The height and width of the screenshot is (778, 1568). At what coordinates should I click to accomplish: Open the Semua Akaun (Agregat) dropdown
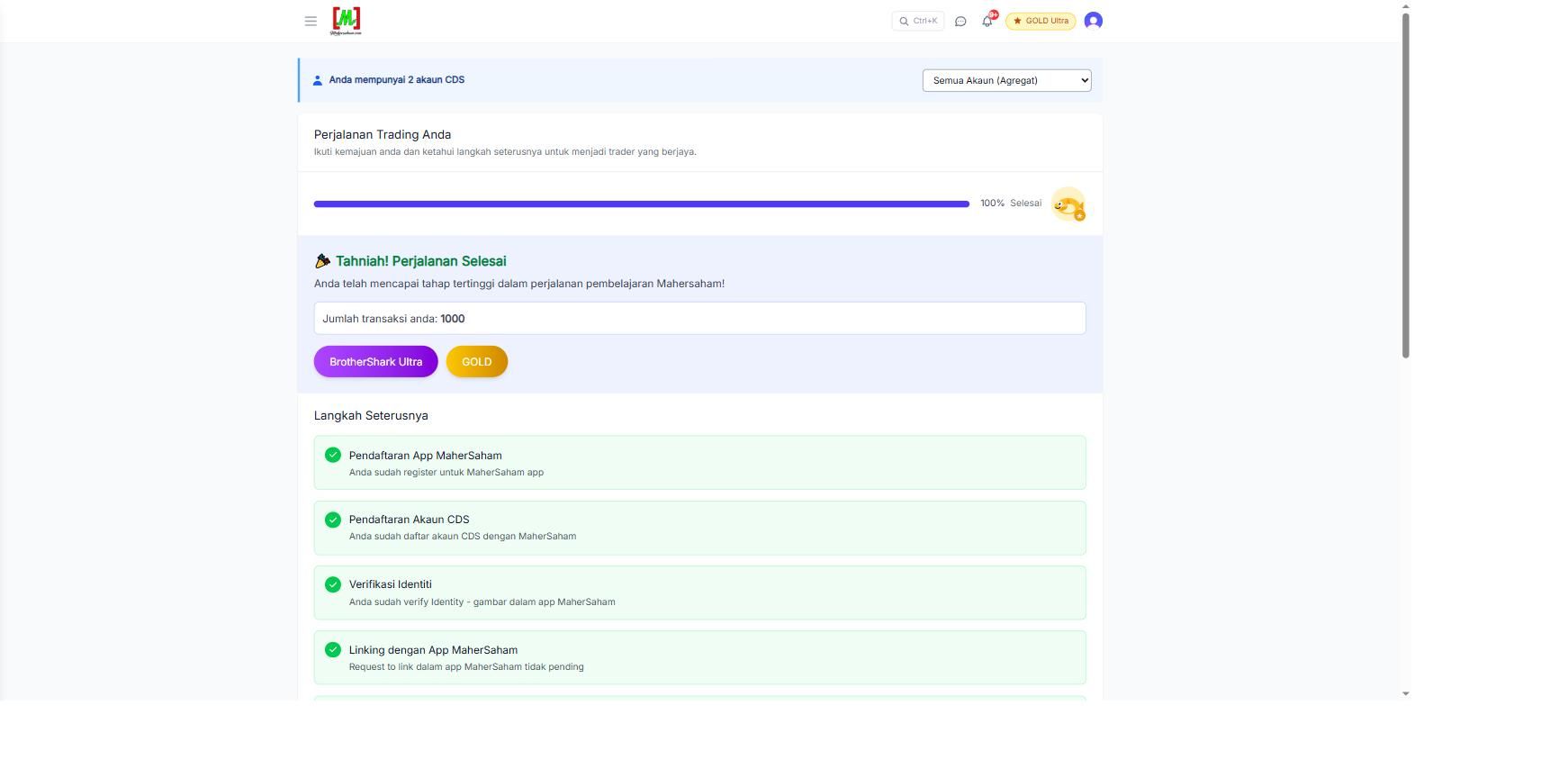tap(1006, 80)
